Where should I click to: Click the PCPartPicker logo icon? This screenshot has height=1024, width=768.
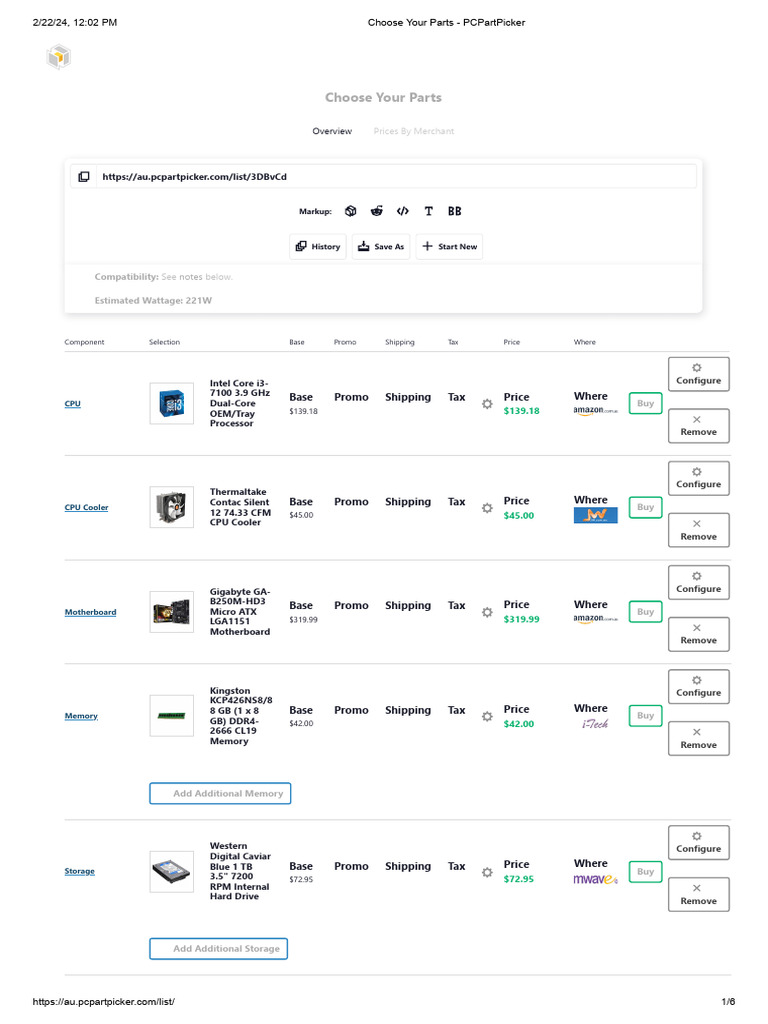point(59,58)
